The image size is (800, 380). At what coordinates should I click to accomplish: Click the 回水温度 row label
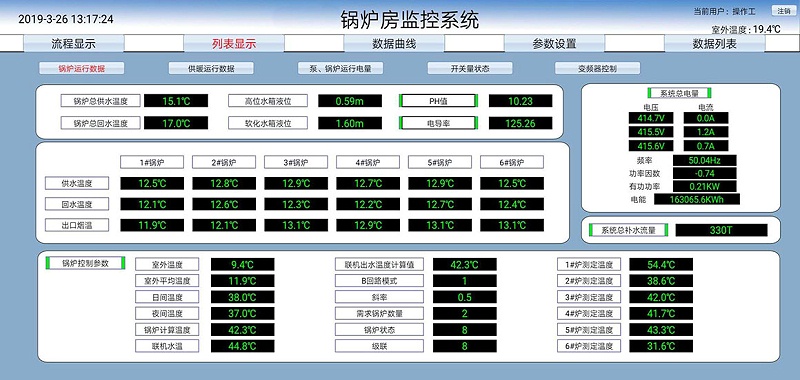click(x=77, y=204)
